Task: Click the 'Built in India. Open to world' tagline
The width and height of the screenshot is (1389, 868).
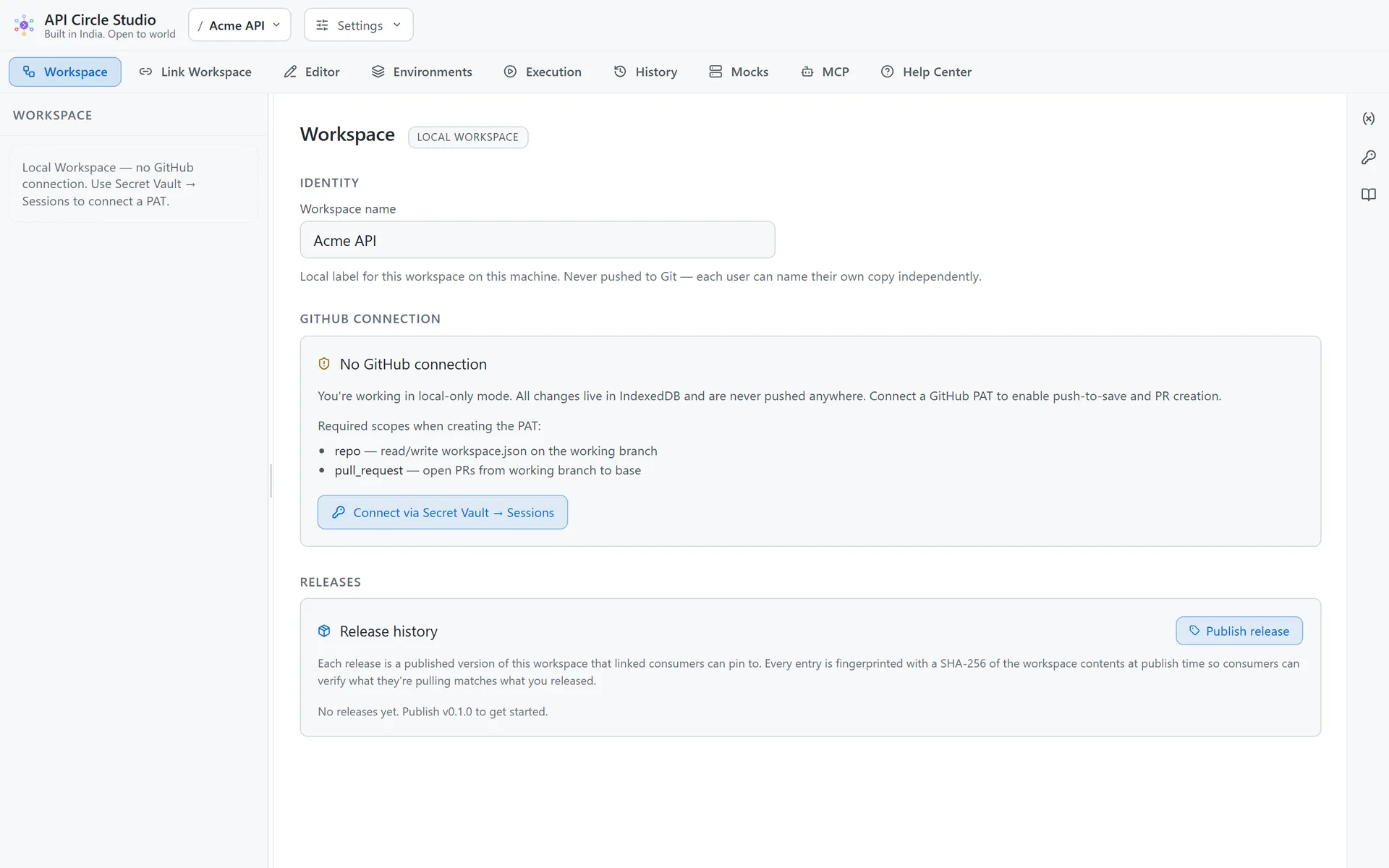Action: click(x=110, y=34)
